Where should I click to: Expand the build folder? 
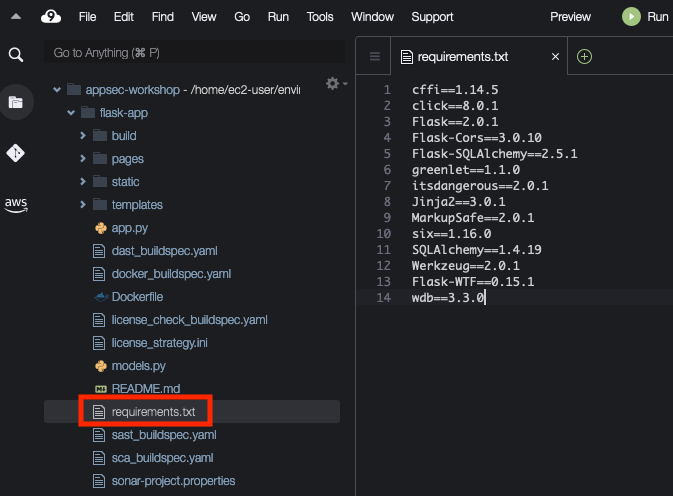click(x=82, y=136)
